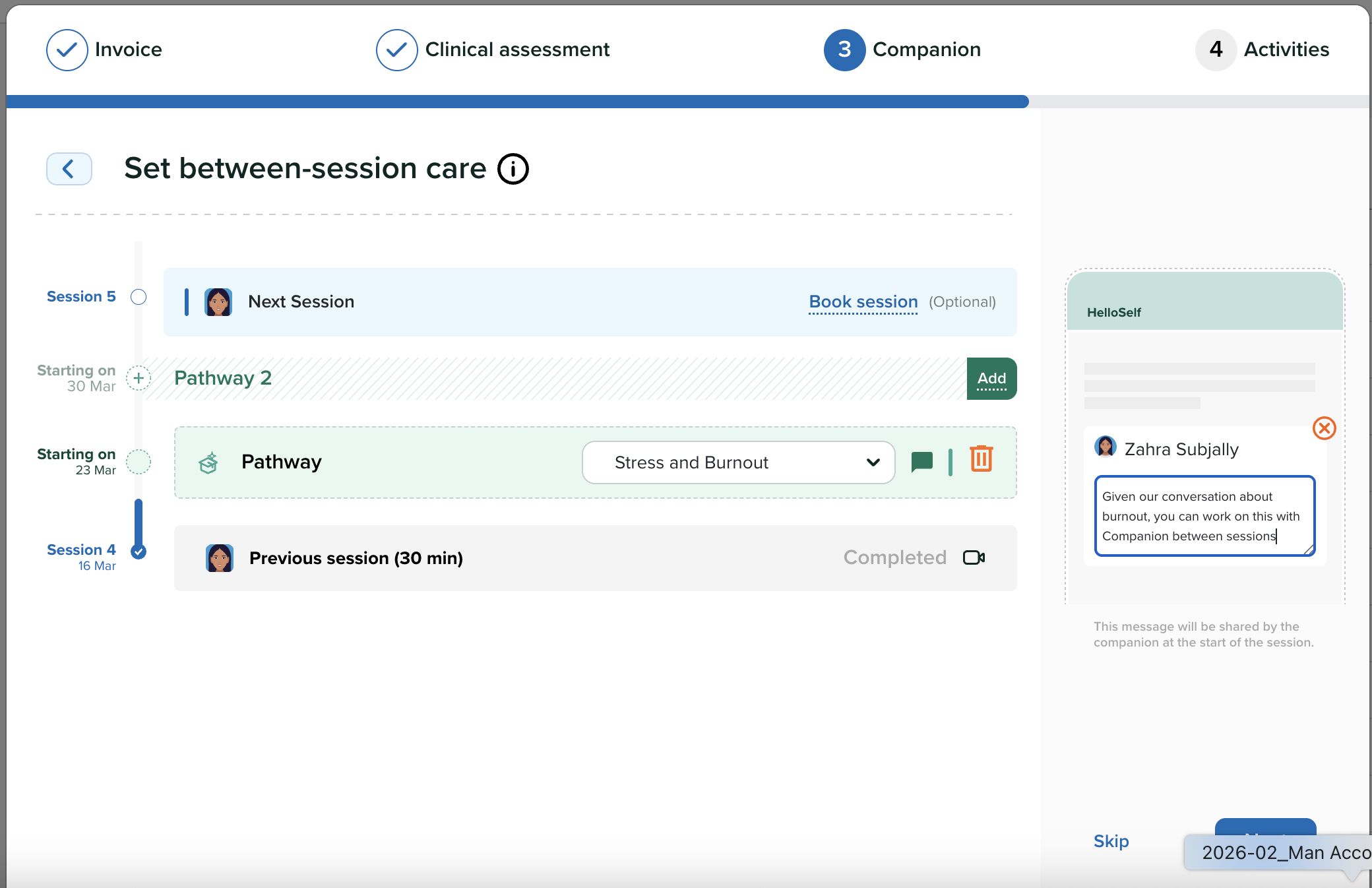Click the Book session link
The height and width of the screenshot is (888, 1372).
(863, 301)
